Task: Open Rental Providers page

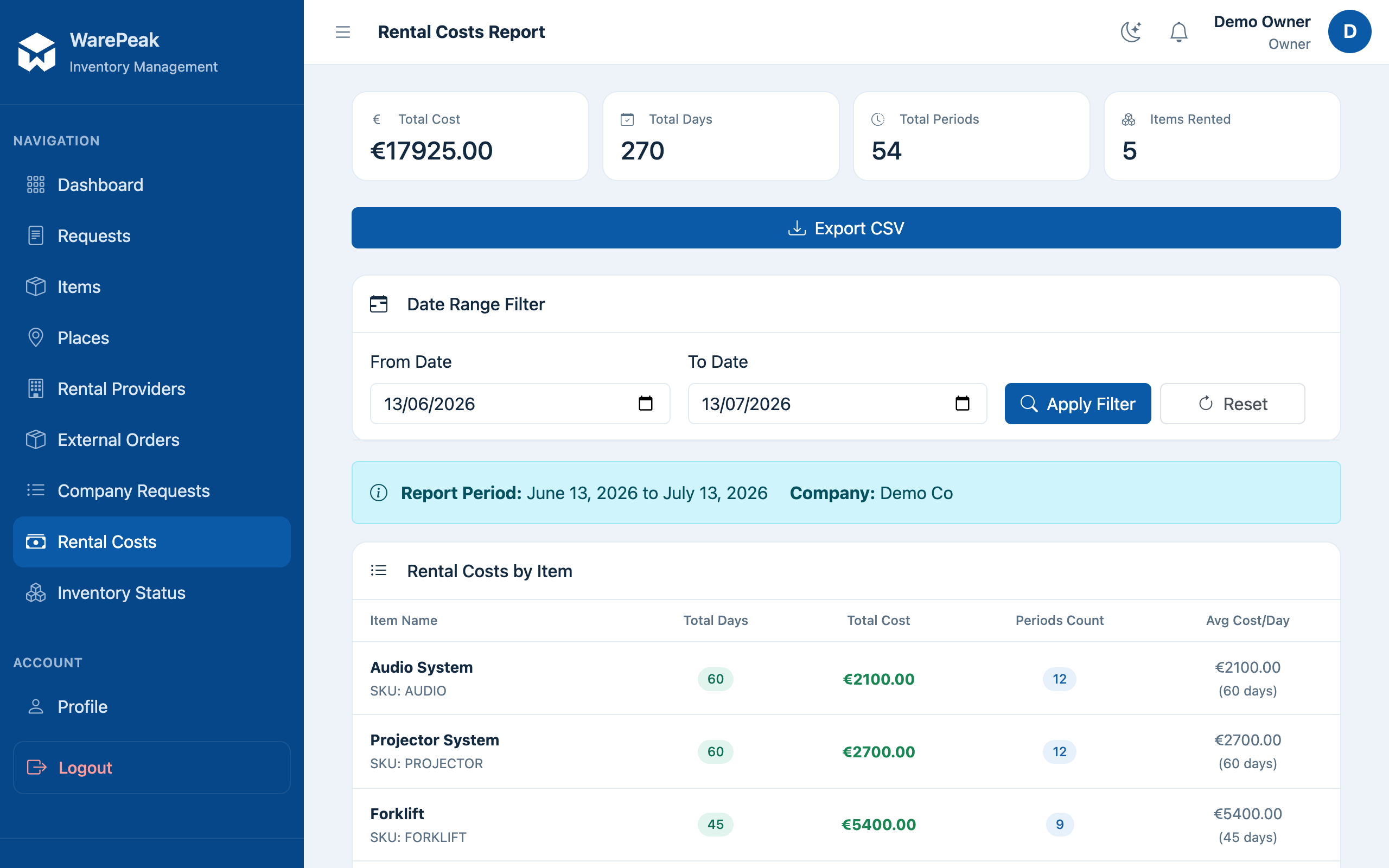Action: click(x=151, y=388)
